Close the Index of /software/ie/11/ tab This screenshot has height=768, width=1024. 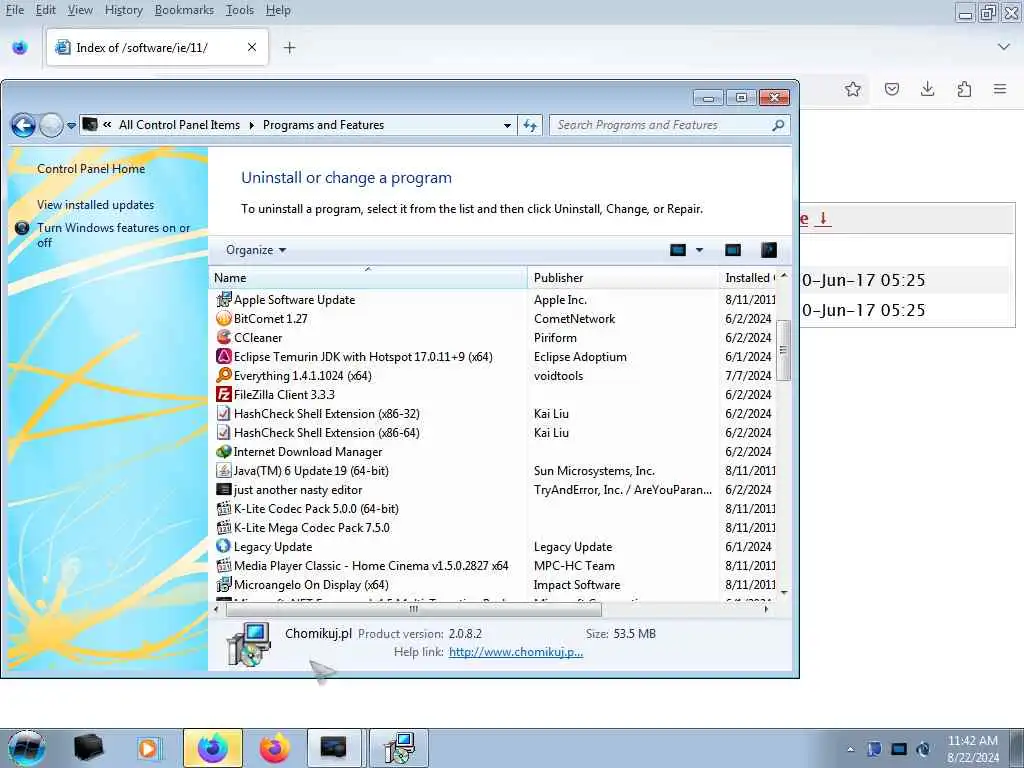pos(251,47)
